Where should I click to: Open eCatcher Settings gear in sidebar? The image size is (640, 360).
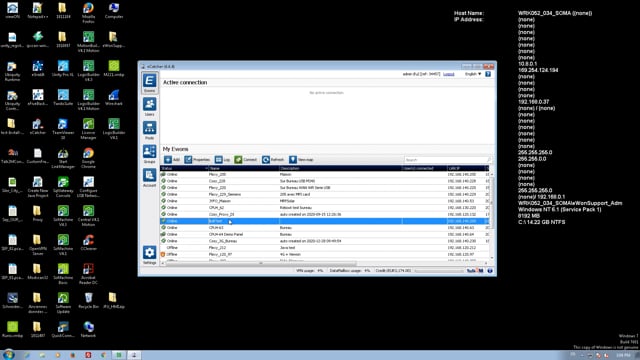pyautogui.click(x=149, y=255)
